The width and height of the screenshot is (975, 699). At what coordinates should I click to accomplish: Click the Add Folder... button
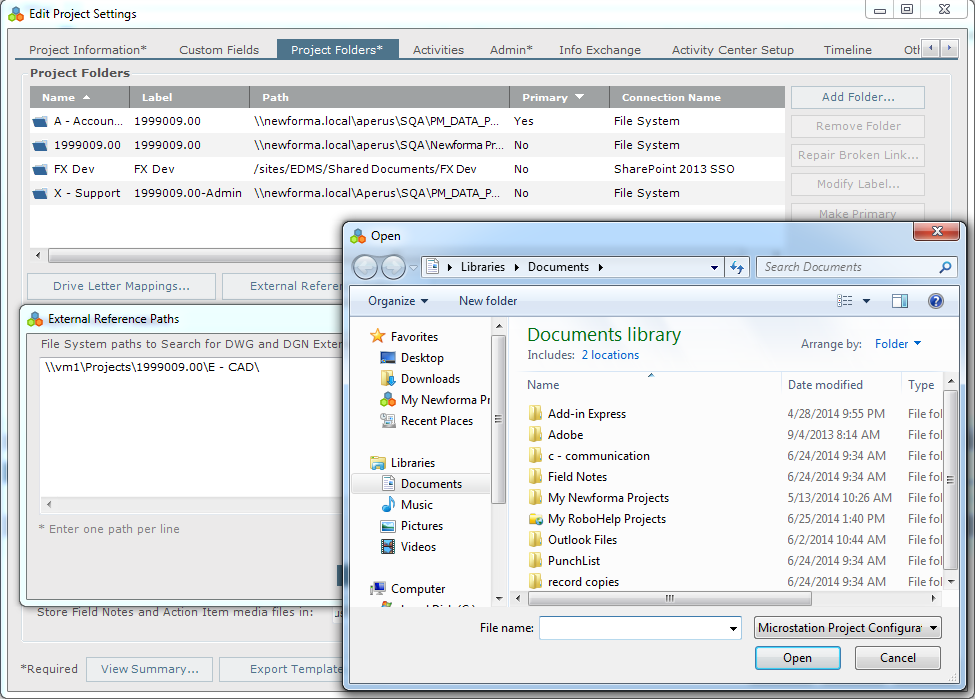(858, 97)
